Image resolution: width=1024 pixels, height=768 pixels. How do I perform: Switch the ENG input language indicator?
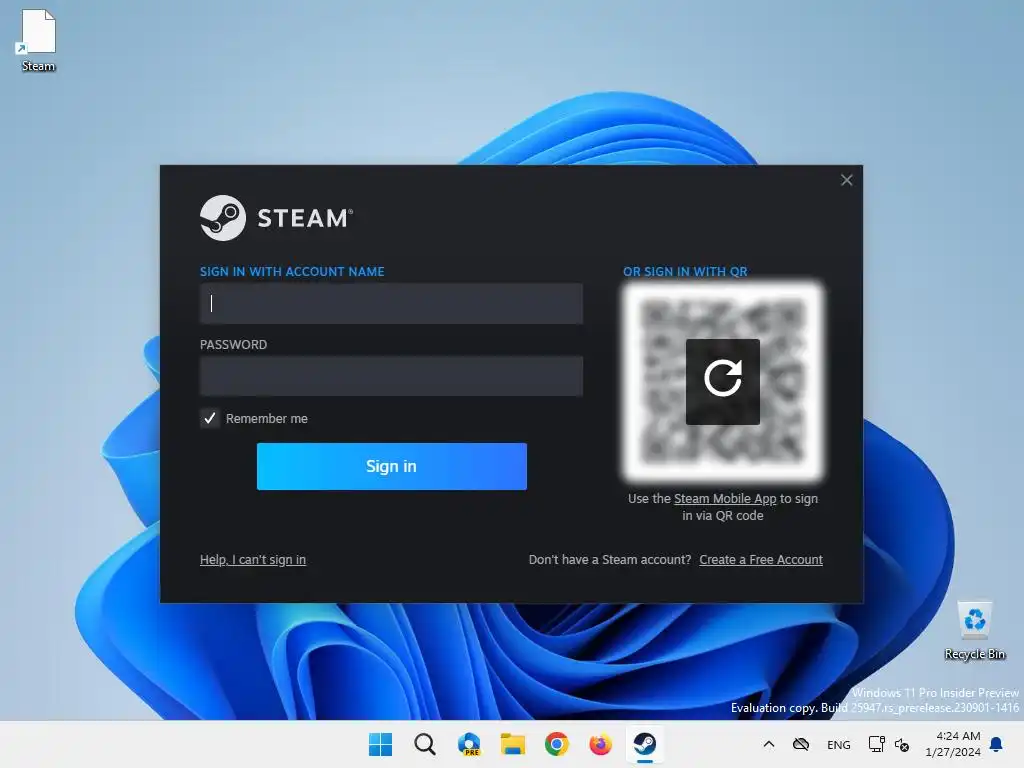[839, 744]
